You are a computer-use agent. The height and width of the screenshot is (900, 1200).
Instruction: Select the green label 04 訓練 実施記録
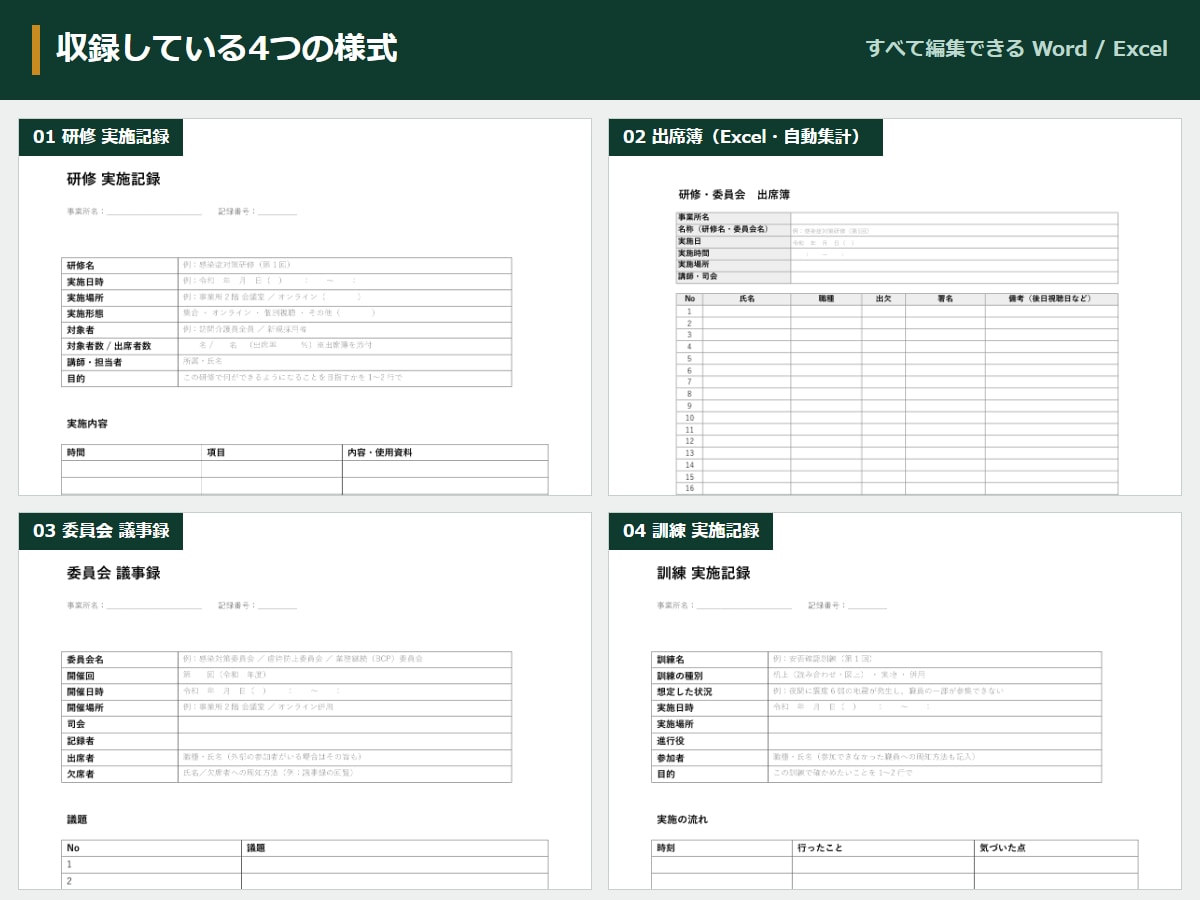pyautogui.click(x=691, y=531)
